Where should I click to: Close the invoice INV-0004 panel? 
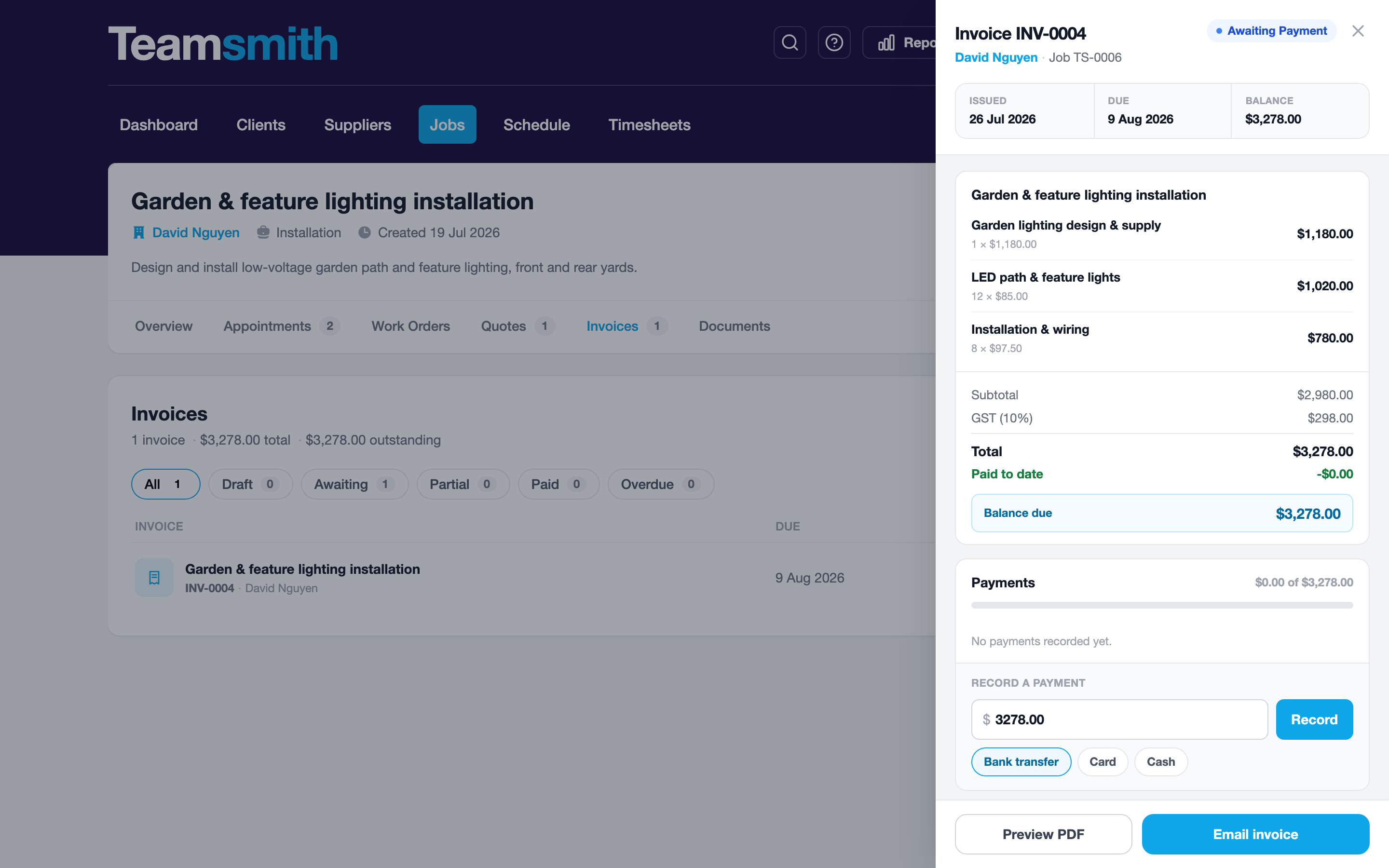tap(1358, 31)
